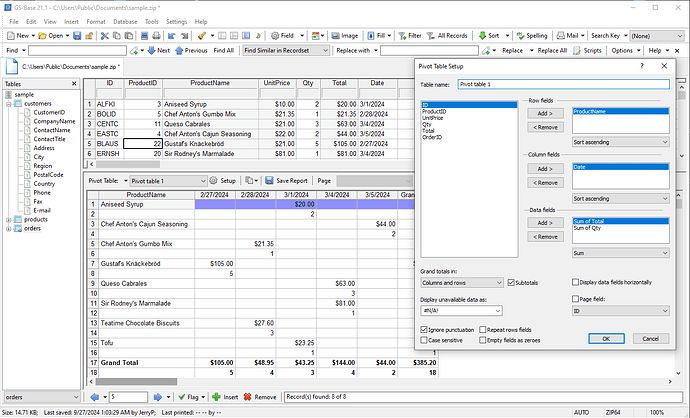The image size is (690, 418).
Task: Open the Format menu
Action: tap(96, 22)
